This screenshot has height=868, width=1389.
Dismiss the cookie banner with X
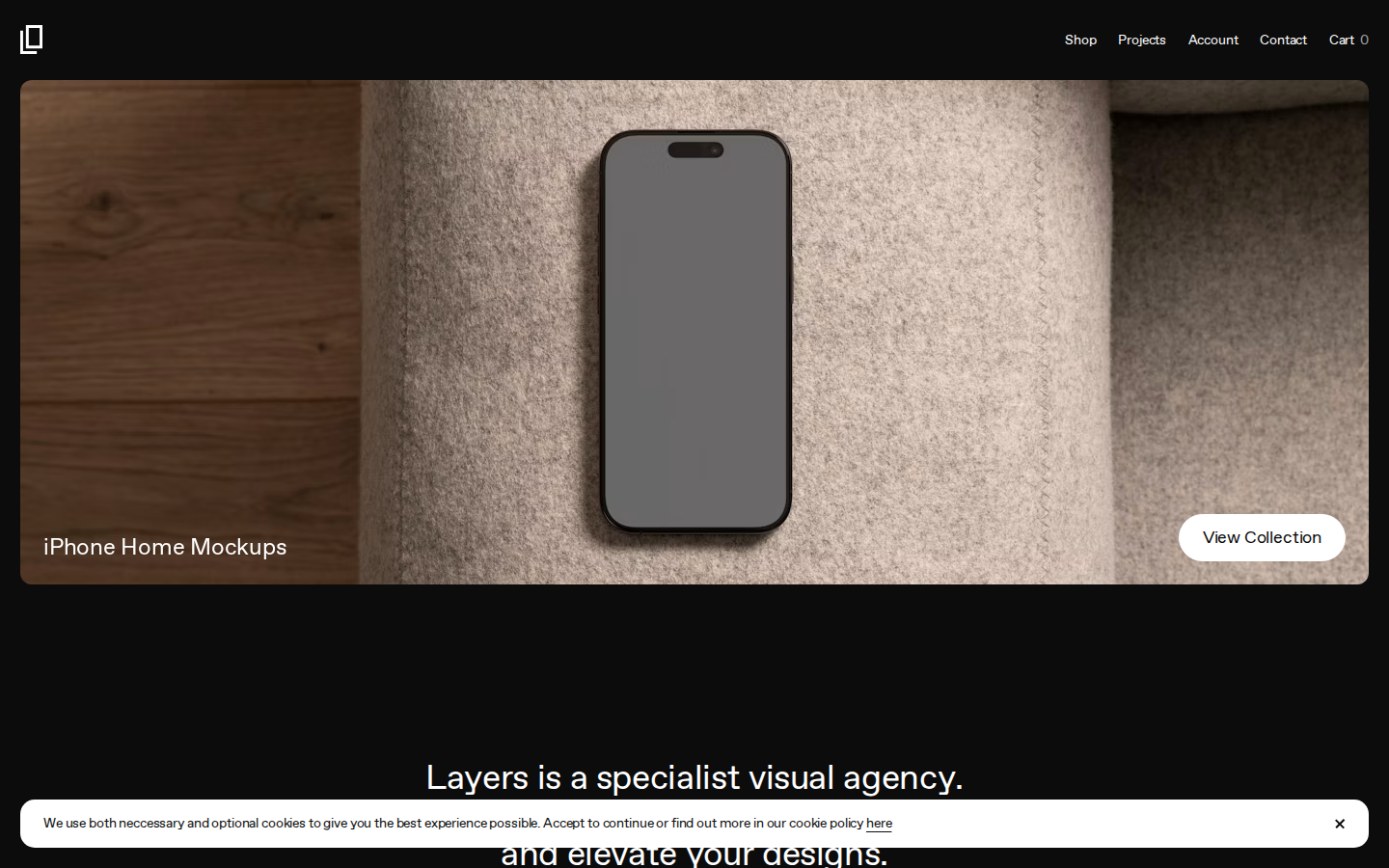[1340, 824]
